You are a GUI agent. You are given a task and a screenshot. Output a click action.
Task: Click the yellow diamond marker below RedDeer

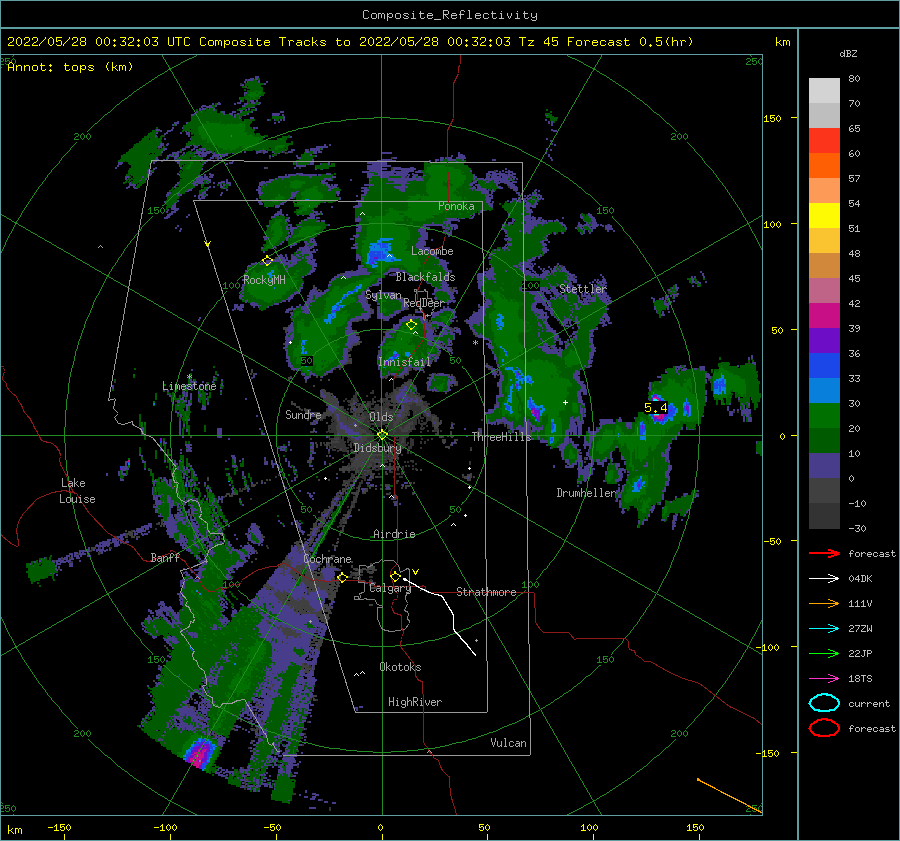411,325
